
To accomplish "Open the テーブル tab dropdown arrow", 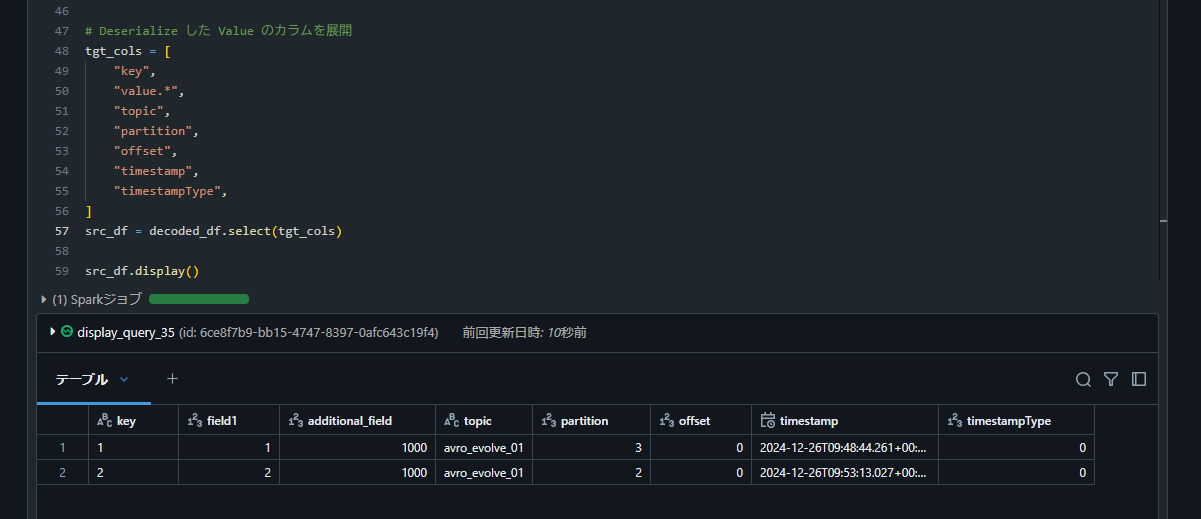I will pyautogui.click(x=124, y=380).
